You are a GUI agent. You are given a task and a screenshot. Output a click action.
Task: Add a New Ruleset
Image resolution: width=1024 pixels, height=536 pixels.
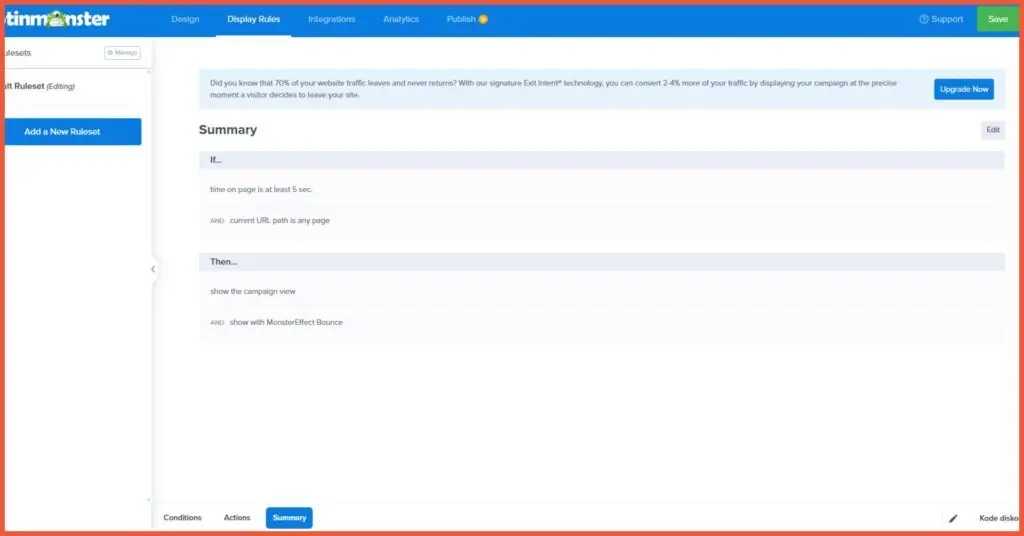point(72,132)
